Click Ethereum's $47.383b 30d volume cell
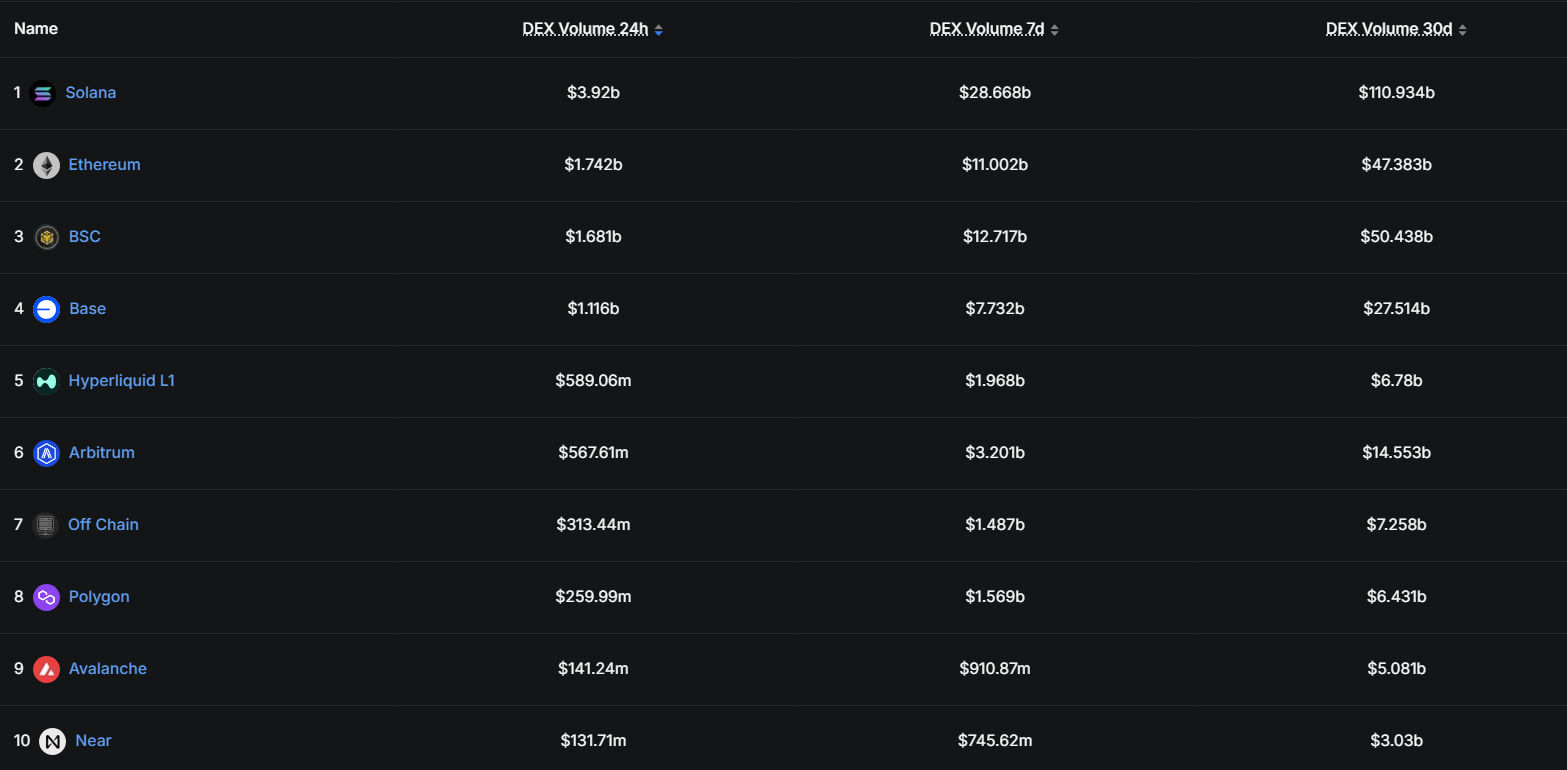The height and width of the screenshot is (770, 1567). 1396,165
